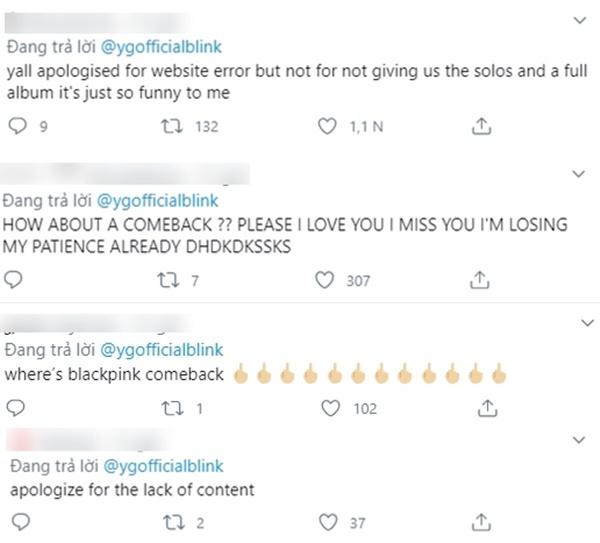Reply to the HOW ABOUT A COMEBACK tweet
Image resolution: width=600 pixels, height=543 pixels.
coord(16,281)
